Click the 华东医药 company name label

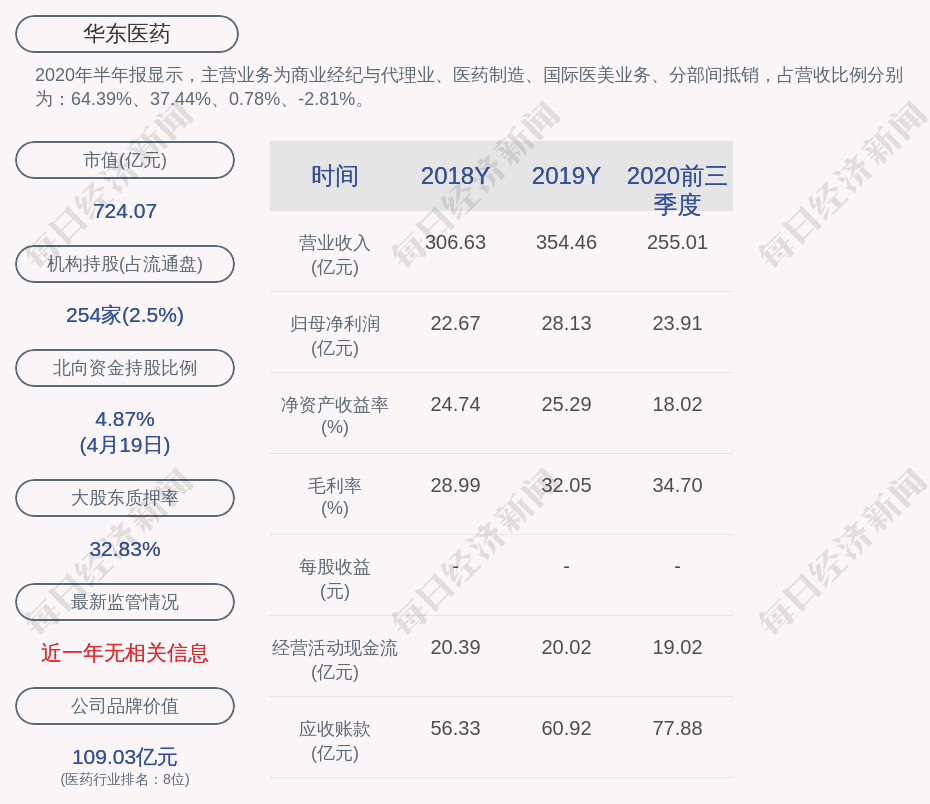(125, 33)
